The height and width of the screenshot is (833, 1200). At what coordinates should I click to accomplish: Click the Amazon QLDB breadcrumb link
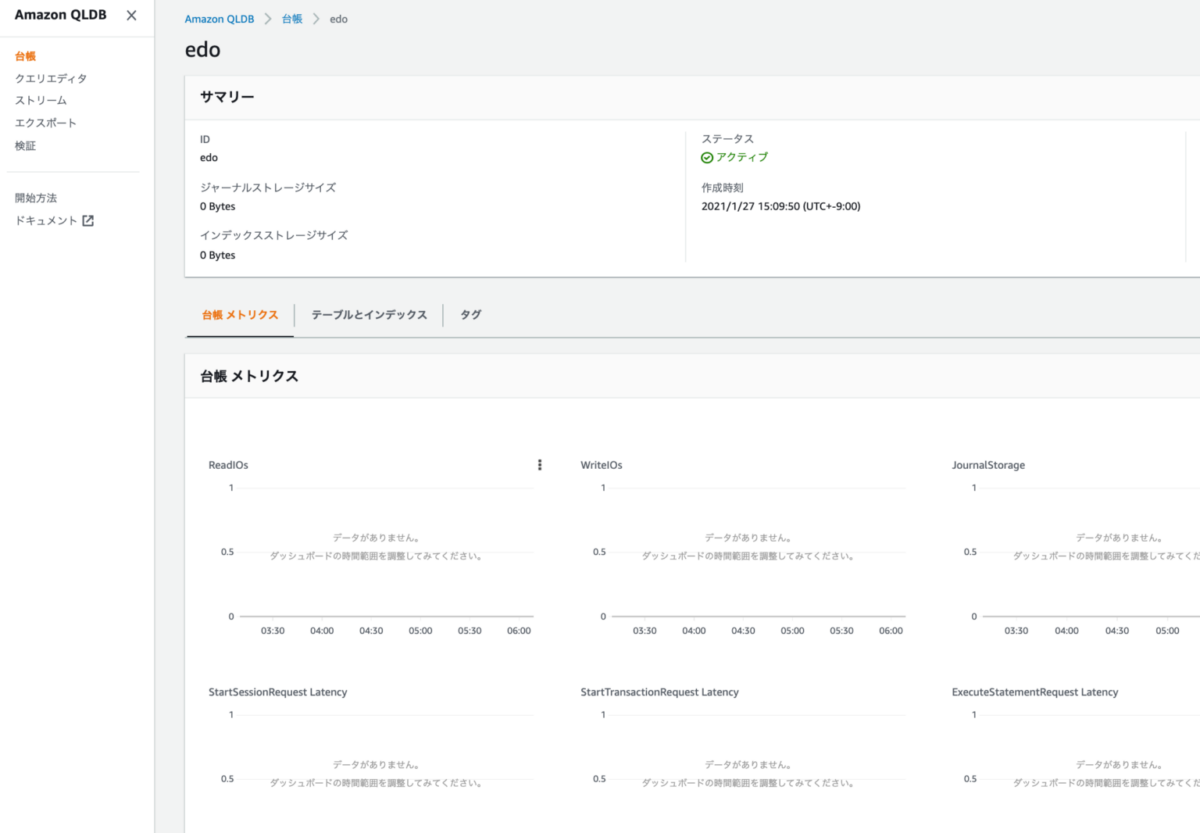[x=219, y=19]
